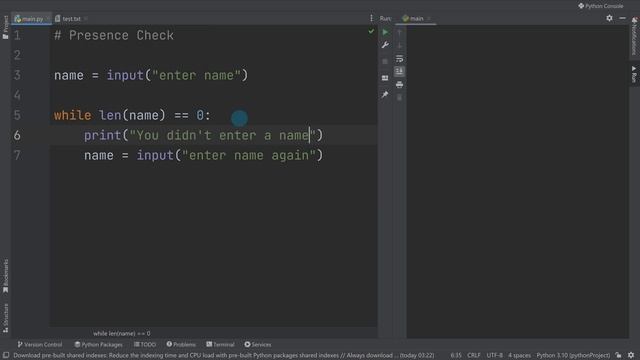Open Python Packages tool window
Image resolution: width=640 pixels, height=360 pixels.
(98, 344)
